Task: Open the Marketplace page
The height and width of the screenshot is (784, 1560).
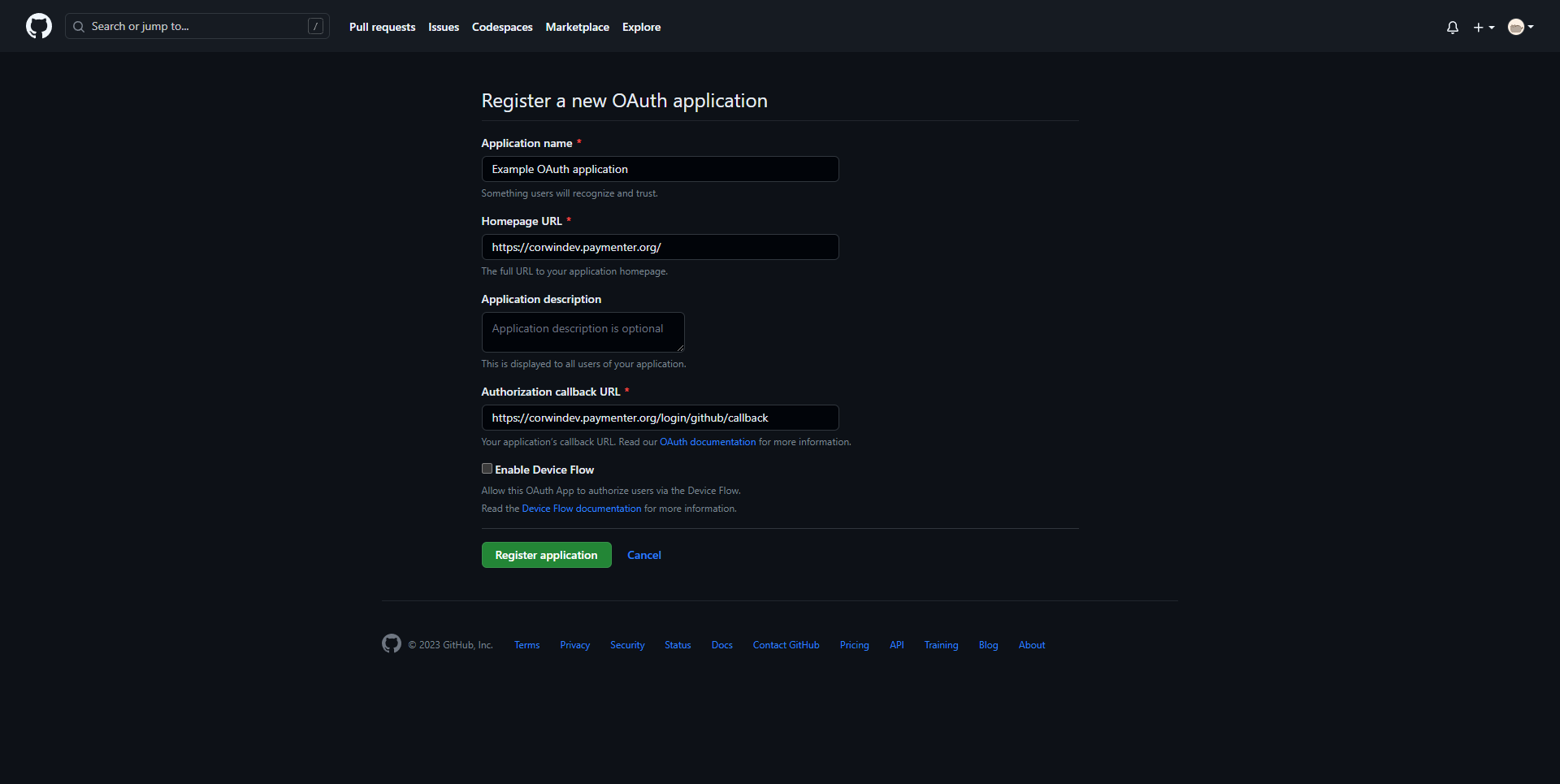Action: coord(577,27)
